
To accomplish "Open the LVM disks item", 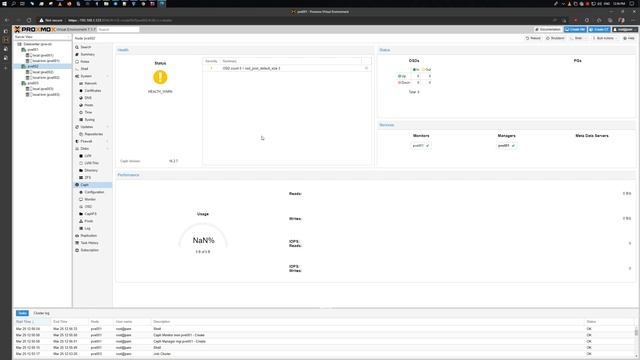I will 93,156.
